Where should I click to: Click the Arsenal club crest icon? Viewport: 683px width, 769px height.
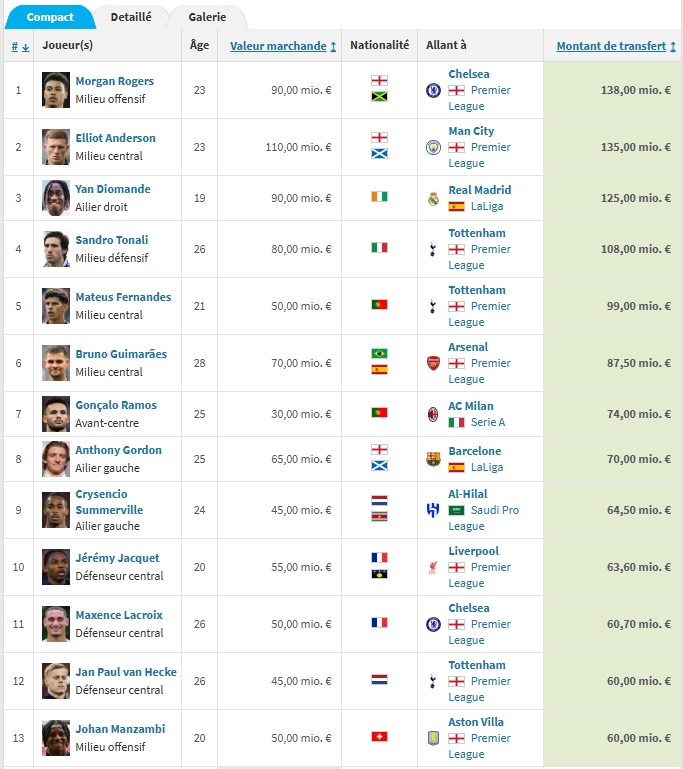click(433, 363)
